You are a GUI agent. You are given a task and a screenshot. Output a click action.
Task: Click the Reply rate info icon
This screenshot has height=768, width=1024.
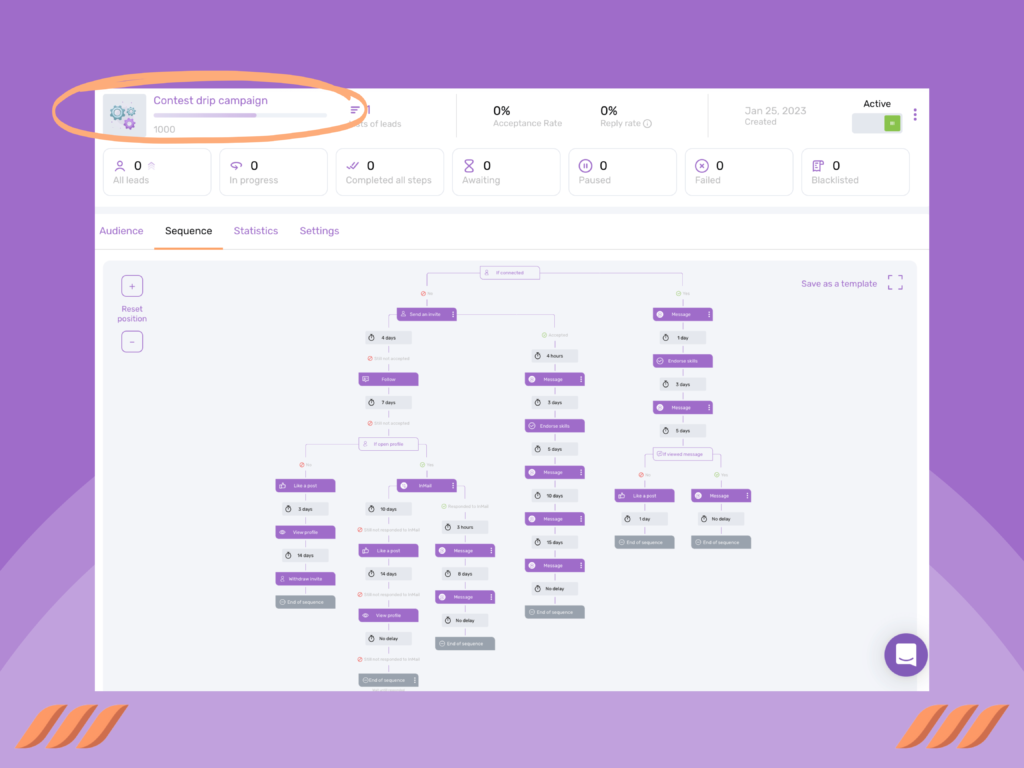click(647, 124)
